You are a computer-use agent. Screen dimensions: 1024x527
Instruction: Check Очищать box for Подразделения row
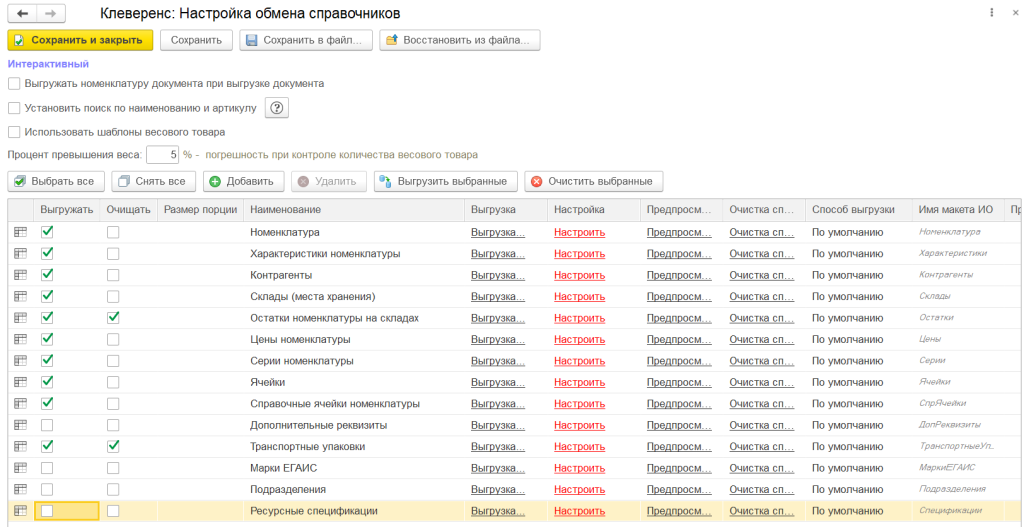[x=113, y=489]
